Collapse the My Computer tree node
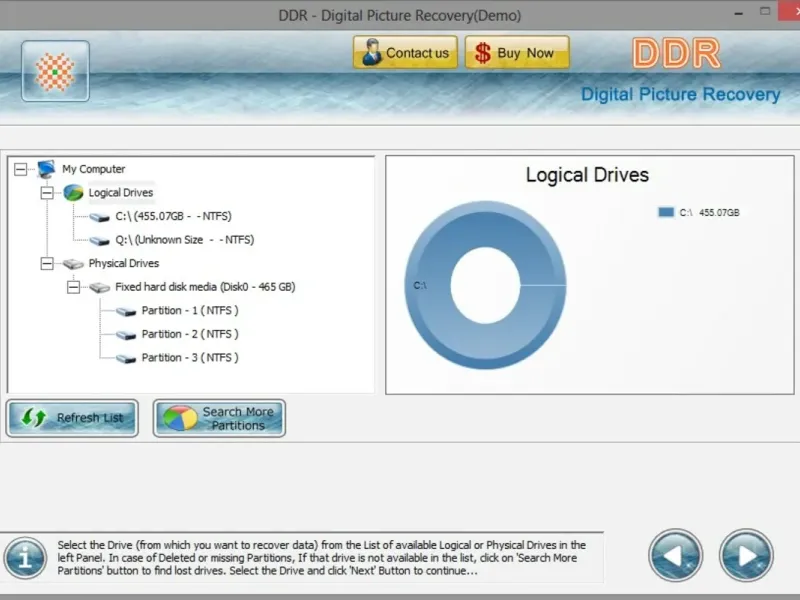The image size is (800, 600). [20, 169]
